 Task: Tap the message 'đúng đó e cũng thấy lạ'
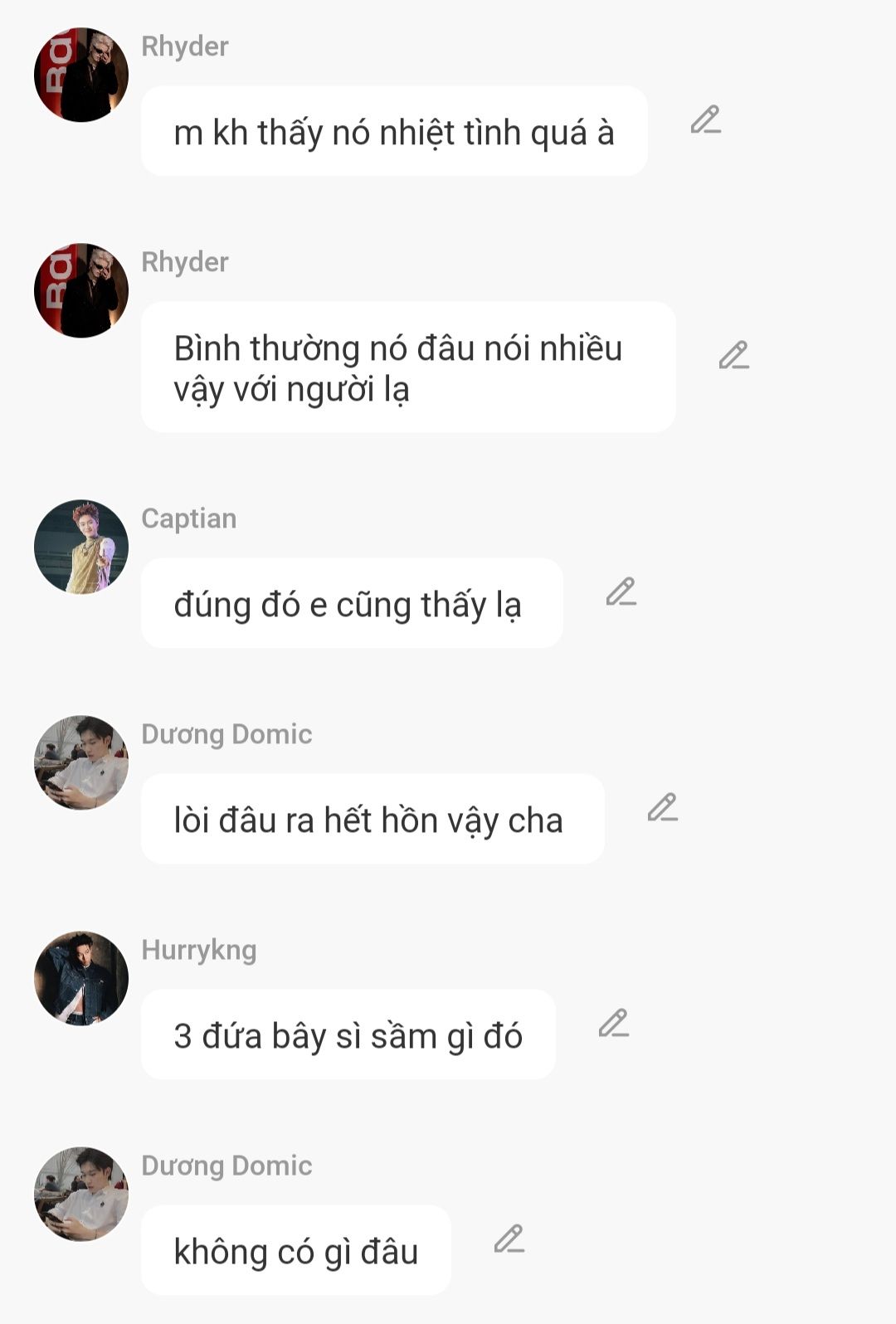tap(352, 603)
